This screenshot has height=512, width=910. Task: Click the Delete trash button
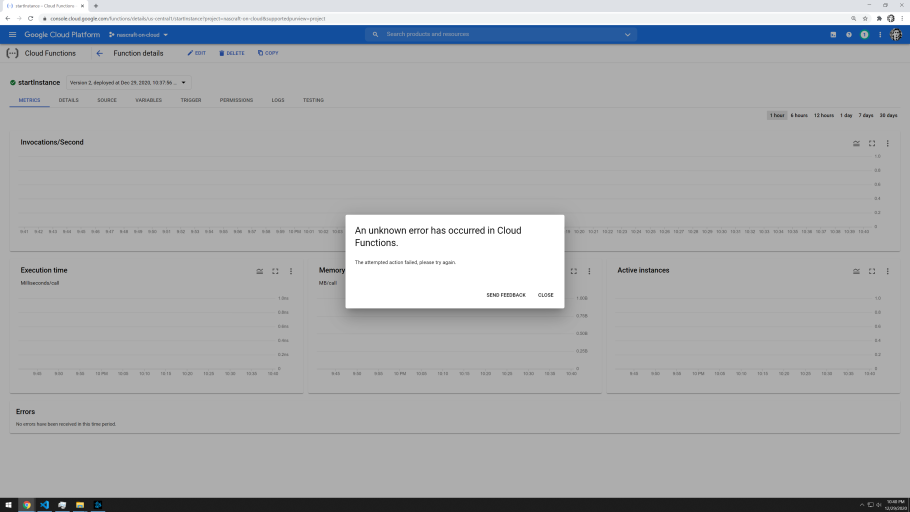click(x=231, y=53)
